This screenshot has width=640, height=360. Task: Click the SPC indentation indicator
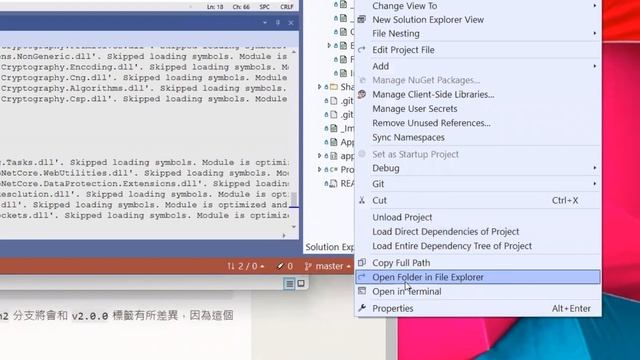[264, 7]
